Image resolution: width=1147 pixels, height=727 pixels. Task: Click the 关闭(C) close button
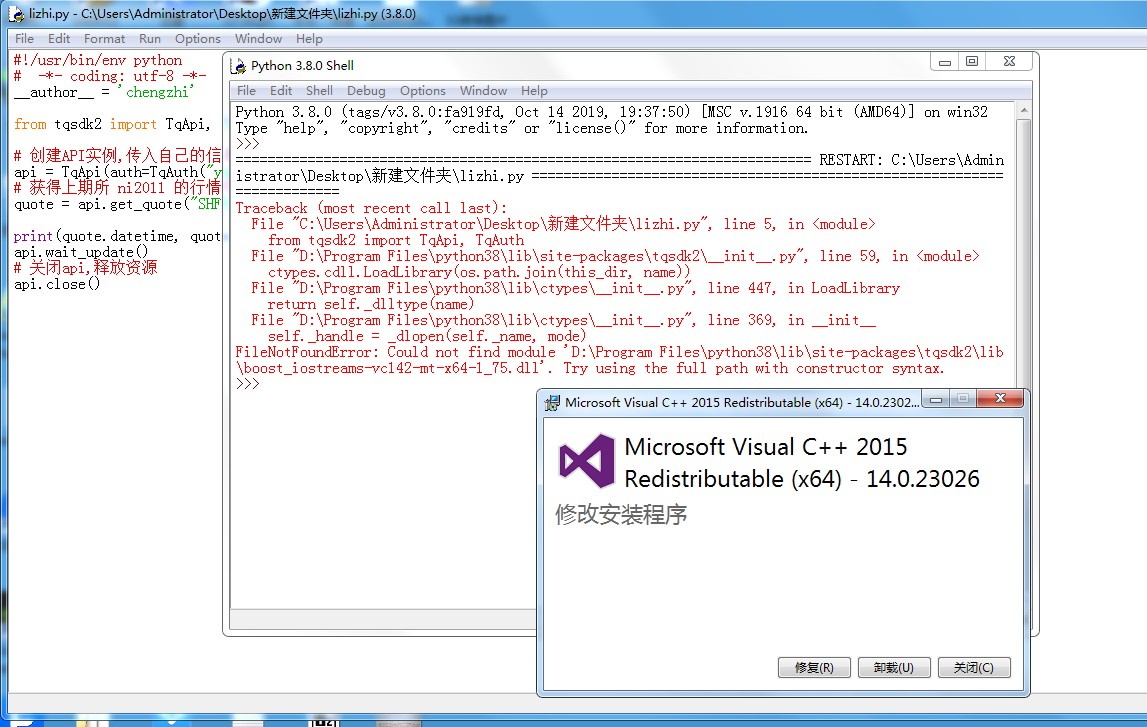pos(974,668)
